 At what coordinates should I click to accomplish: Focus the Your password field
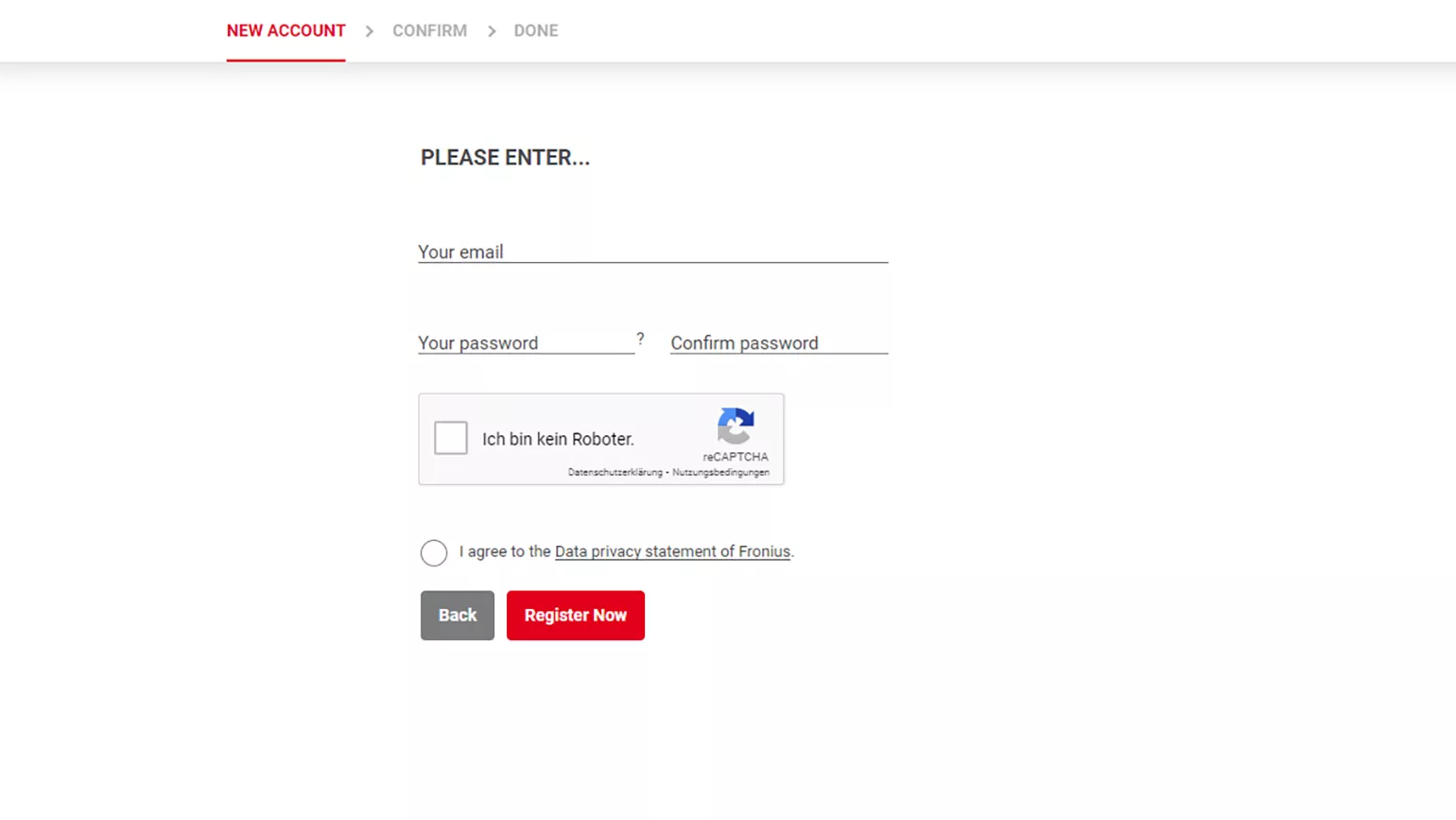coord(527,343)
